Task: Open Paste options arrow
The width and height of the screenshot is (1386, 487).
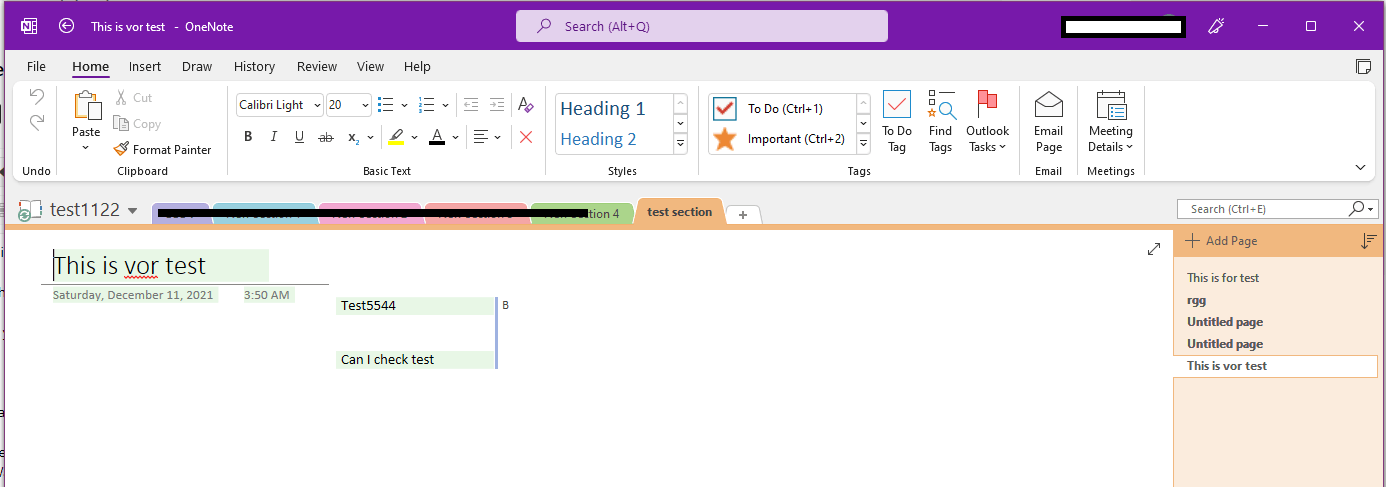Action: (x=86, y=148)
